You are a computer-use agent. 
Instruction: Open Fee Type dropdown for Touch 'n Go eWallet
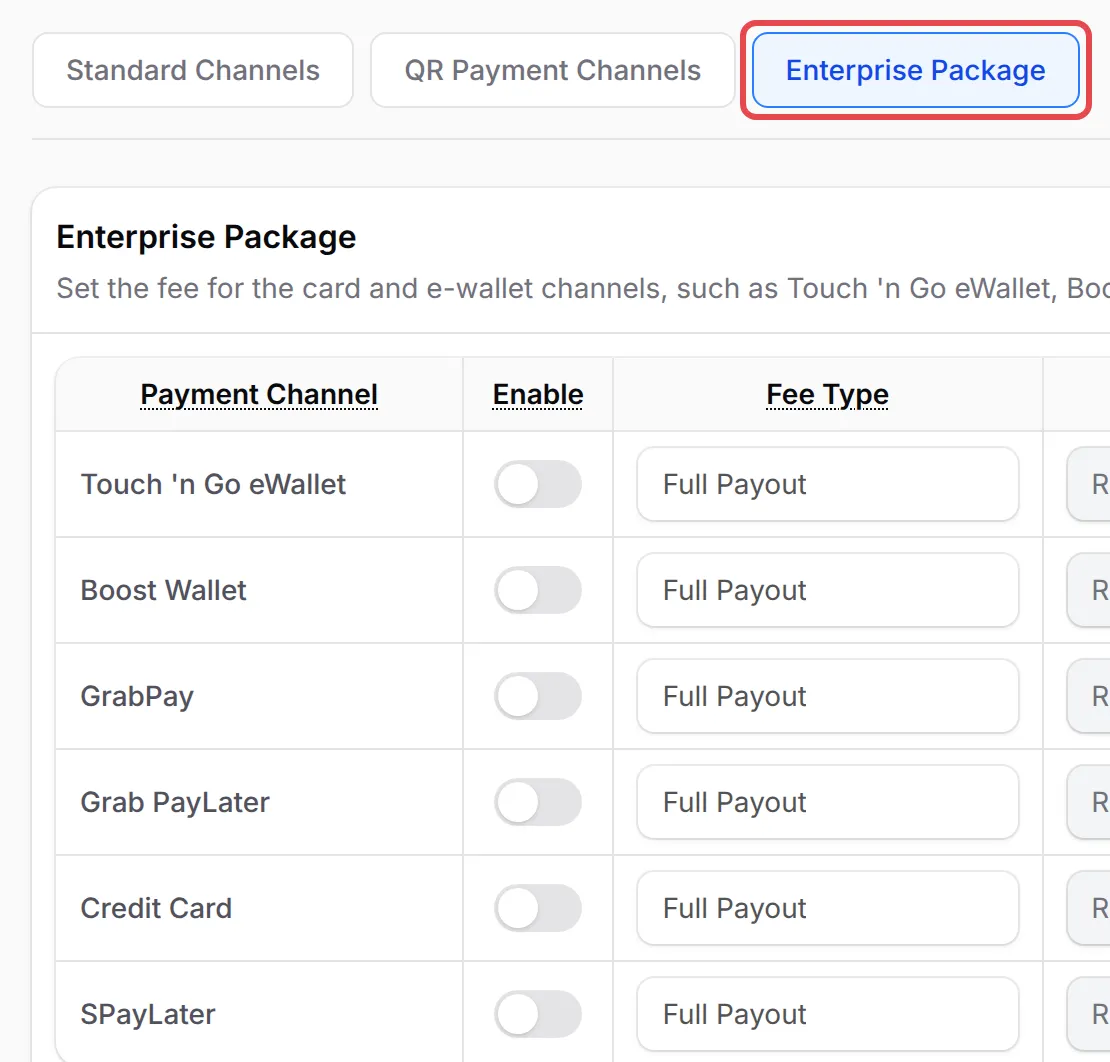coord(828,484)
